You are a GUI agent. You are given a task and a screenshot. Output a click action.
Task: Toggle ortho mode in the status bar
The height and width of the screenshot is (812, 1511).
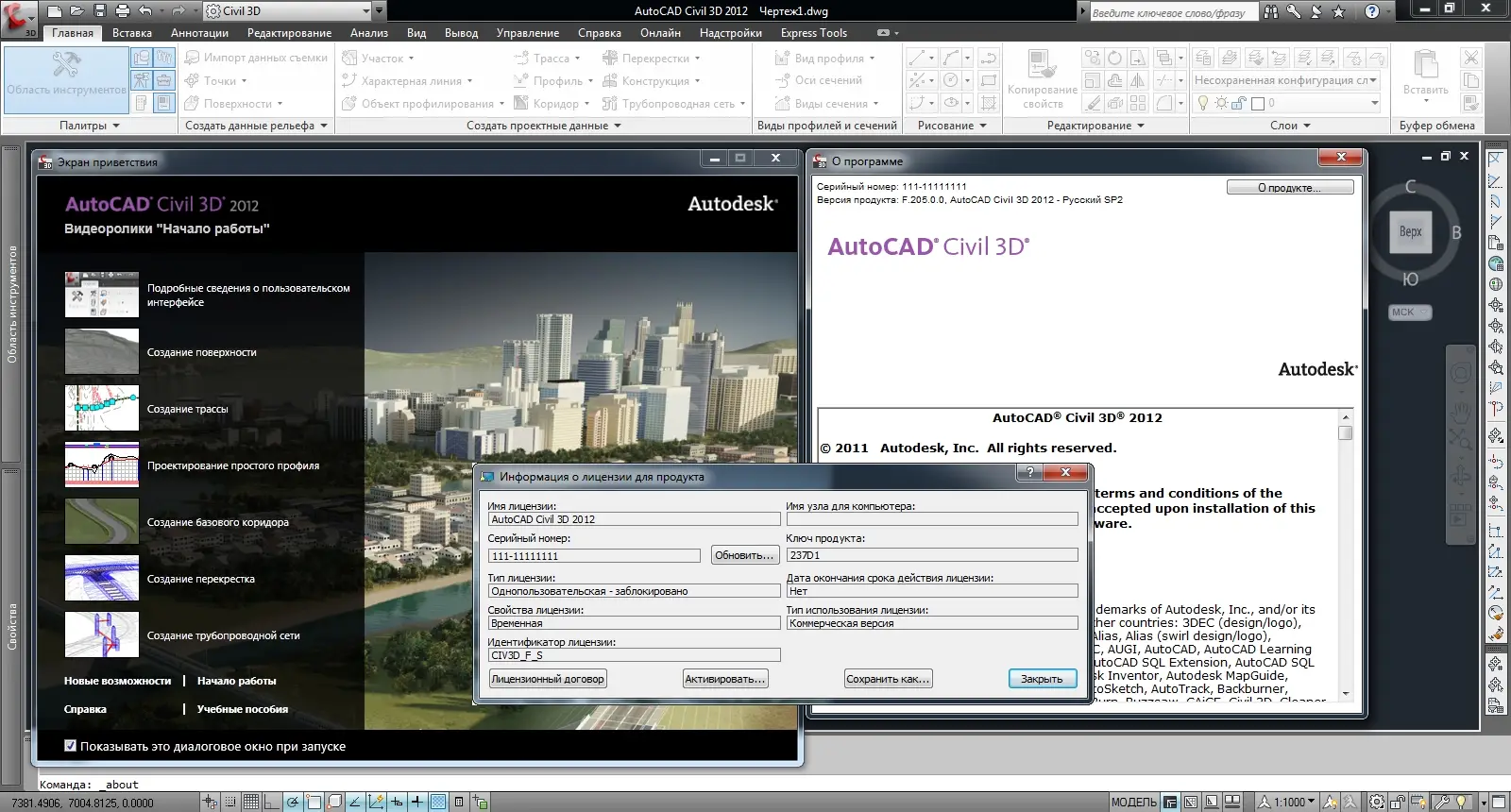click(x=271, y=803)
